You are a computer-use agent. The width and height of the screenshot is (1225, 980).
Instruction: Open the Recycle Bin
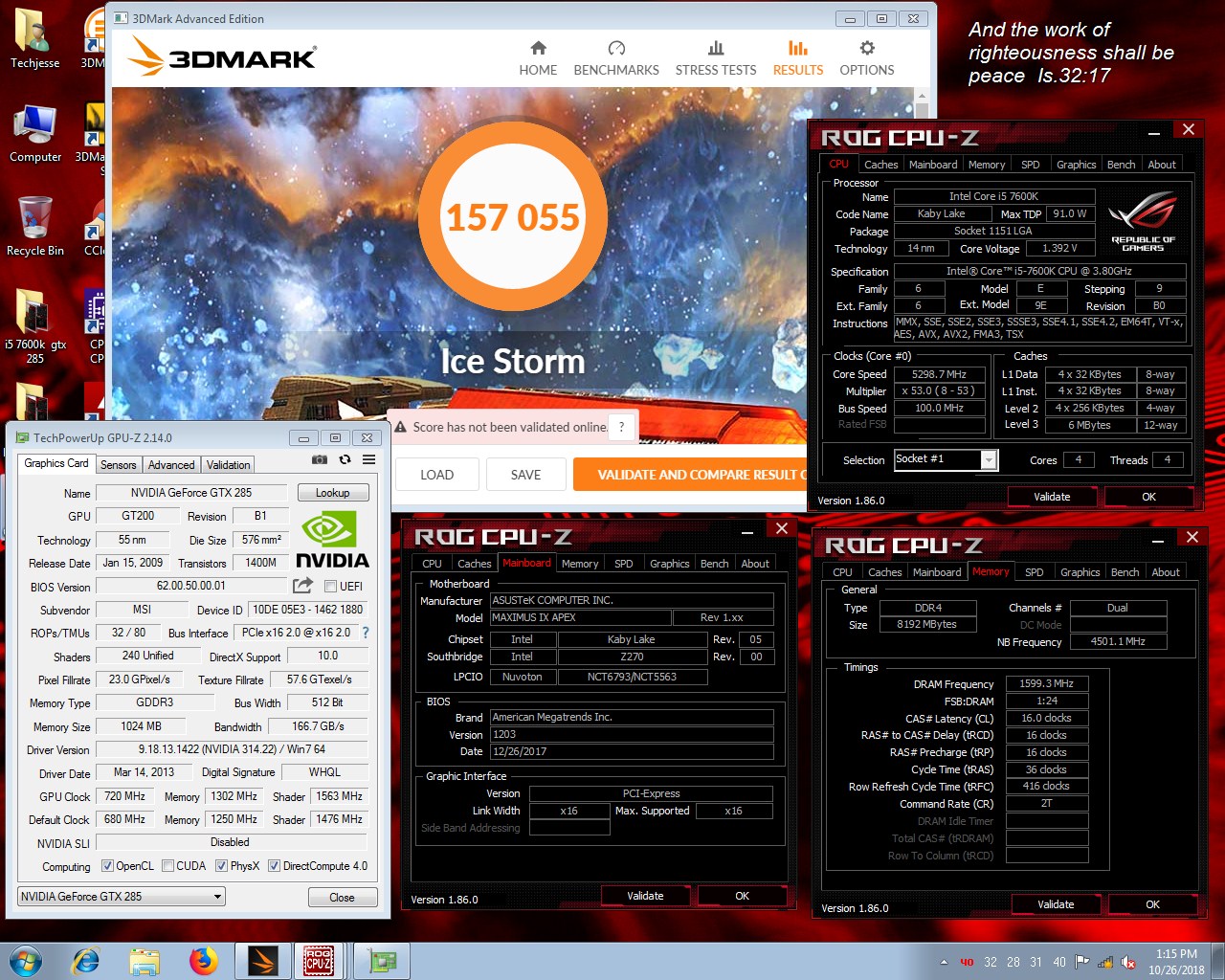coord(34,226)
